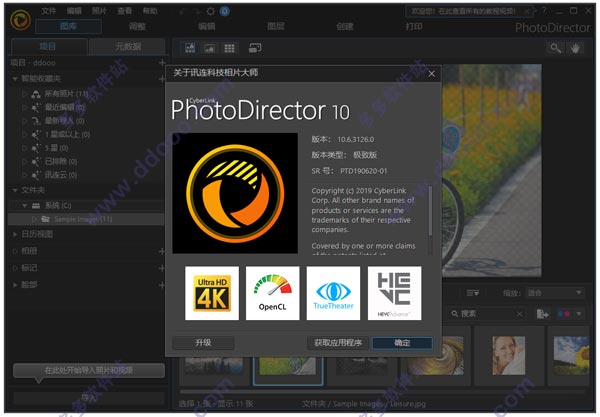Click the plus icon beside 相册
The height and width of the screenshot is (417, 600).
pyautogui.click(x=162, y=251)
